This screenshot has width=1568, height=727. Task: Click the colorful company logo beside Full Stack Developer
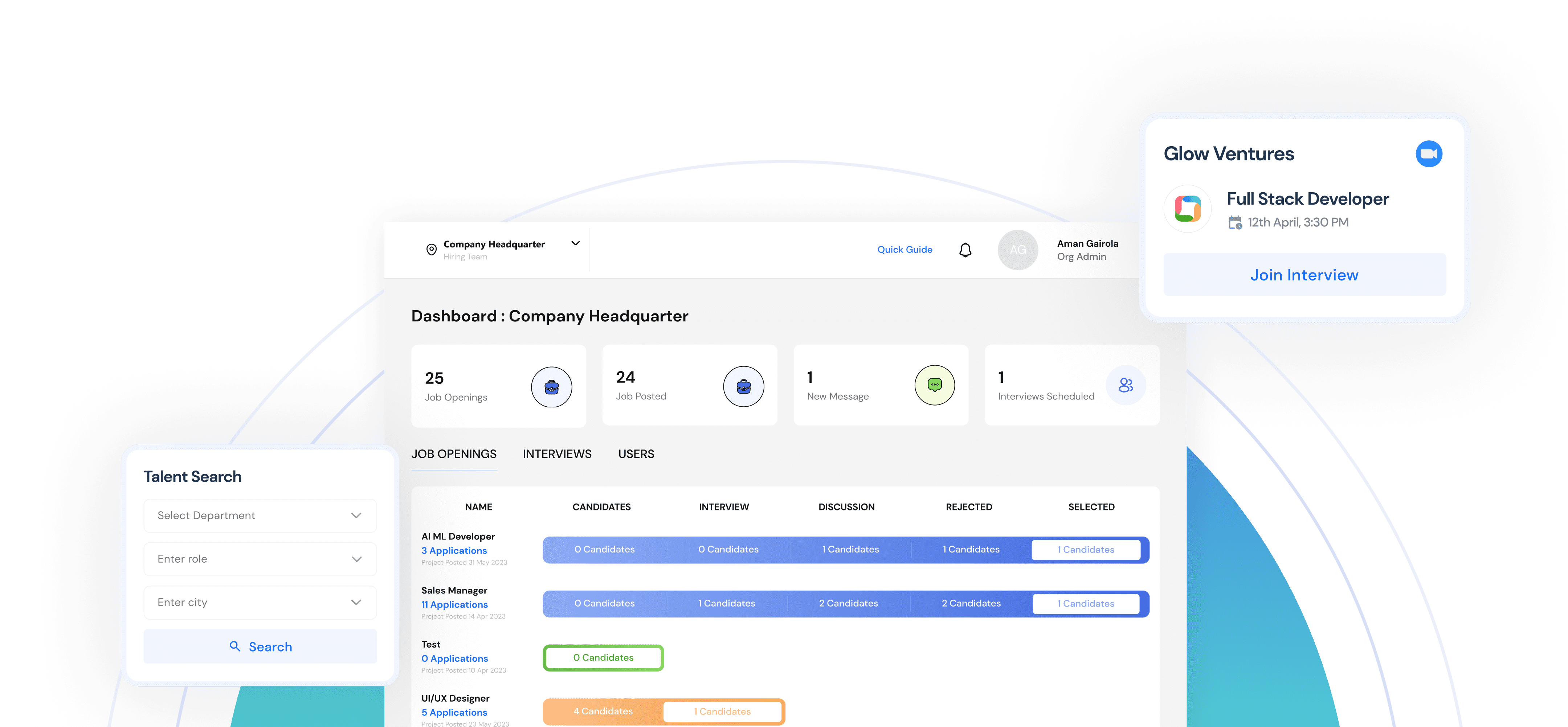pyautogui.click(x=1187, y=209)
